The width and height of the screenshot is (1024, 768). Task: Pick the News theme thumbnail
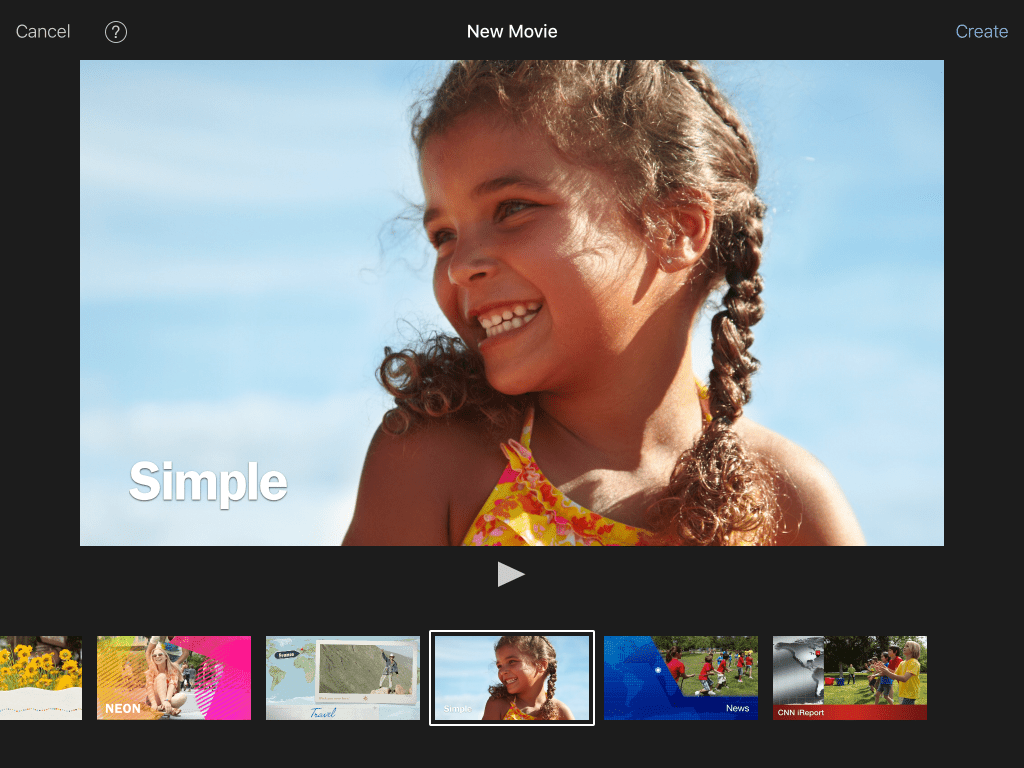coord(681,678)
